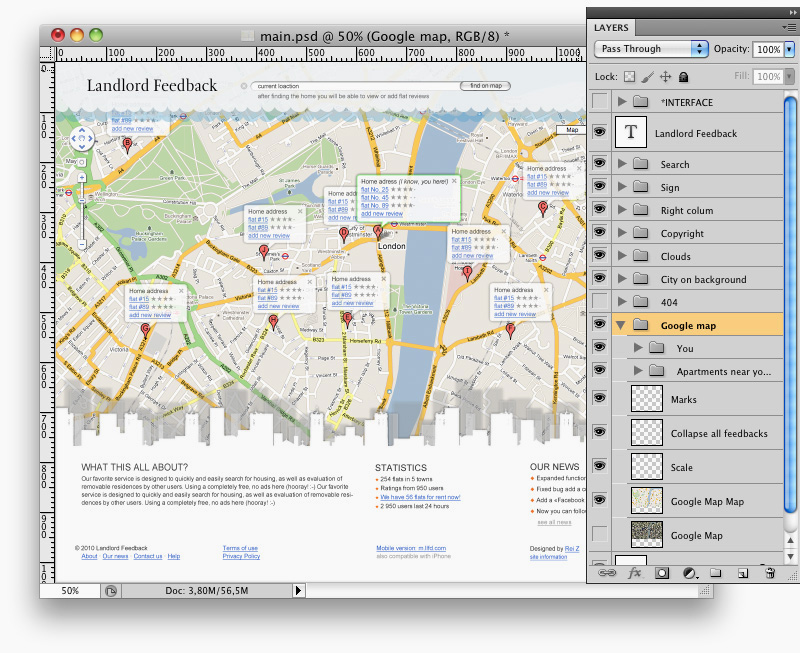Viewport: 800px width, 653px height.
Task: Click the folder icon of the *INTERFACE group
Action: [641, 102]
